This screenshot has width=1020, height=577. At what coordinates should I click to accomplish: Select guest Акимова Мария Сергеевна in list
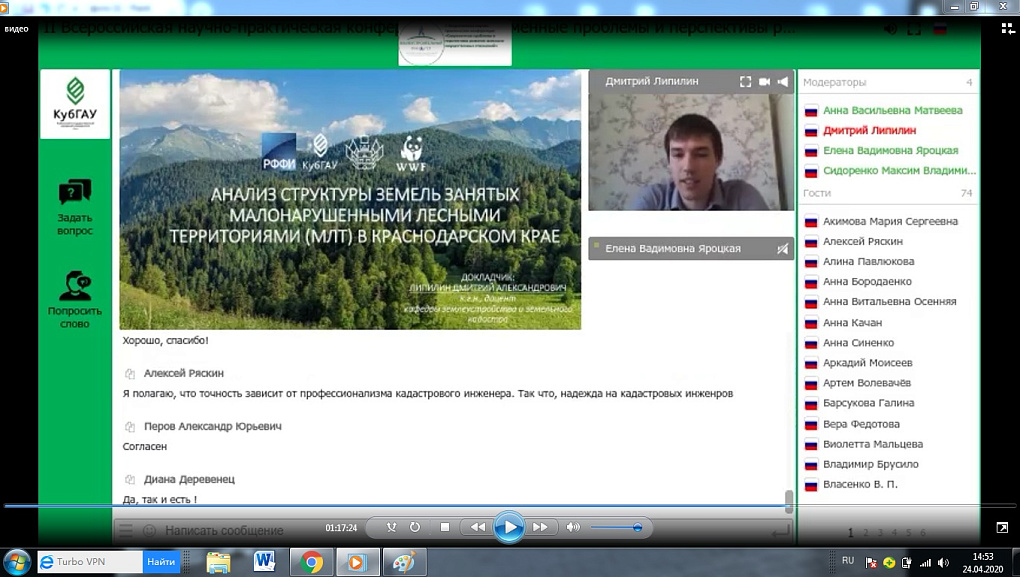click(890, 221)
